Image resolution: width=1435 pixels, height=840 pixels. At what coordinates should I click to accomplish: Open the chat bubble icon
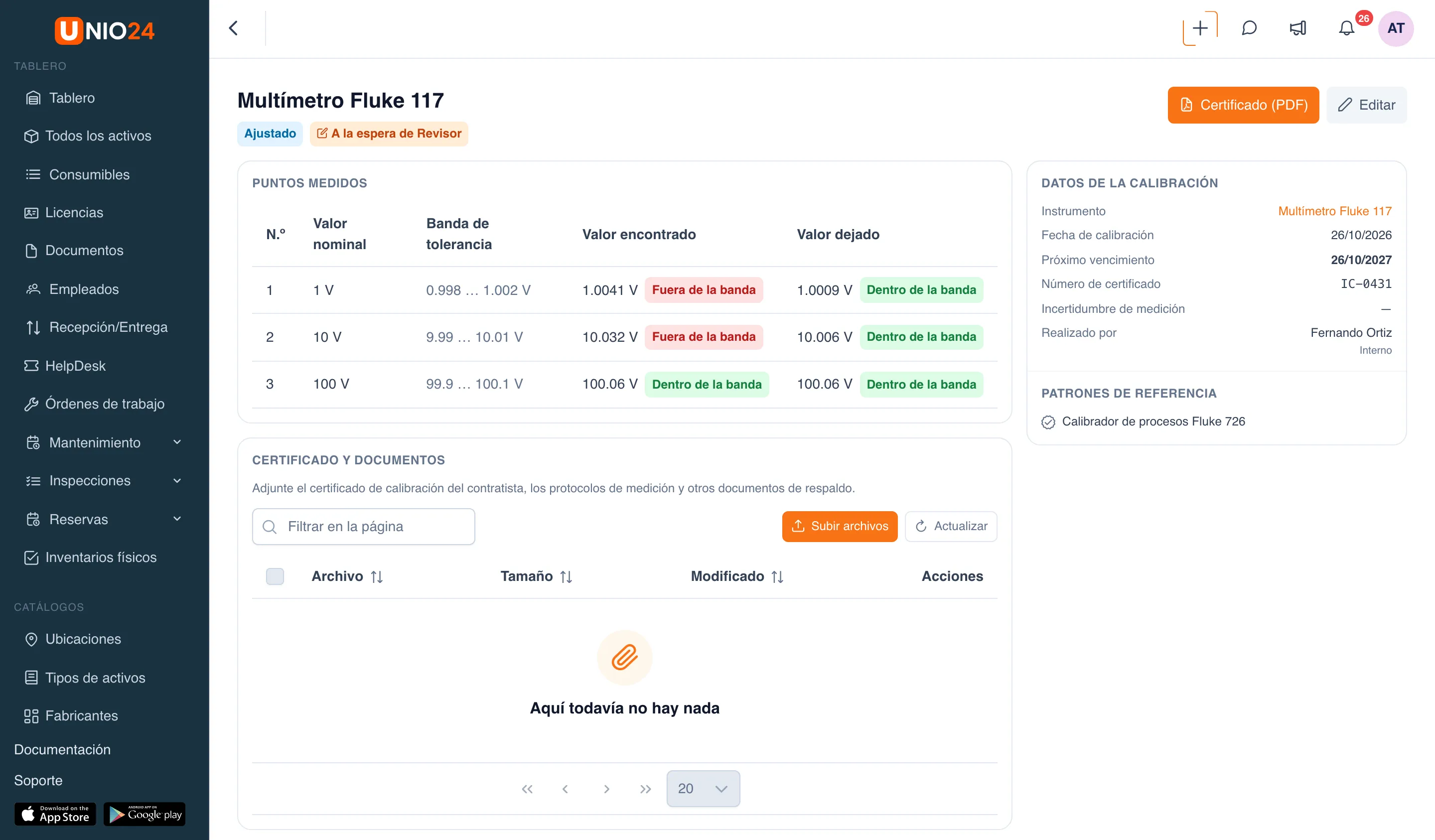(1249, 28)
